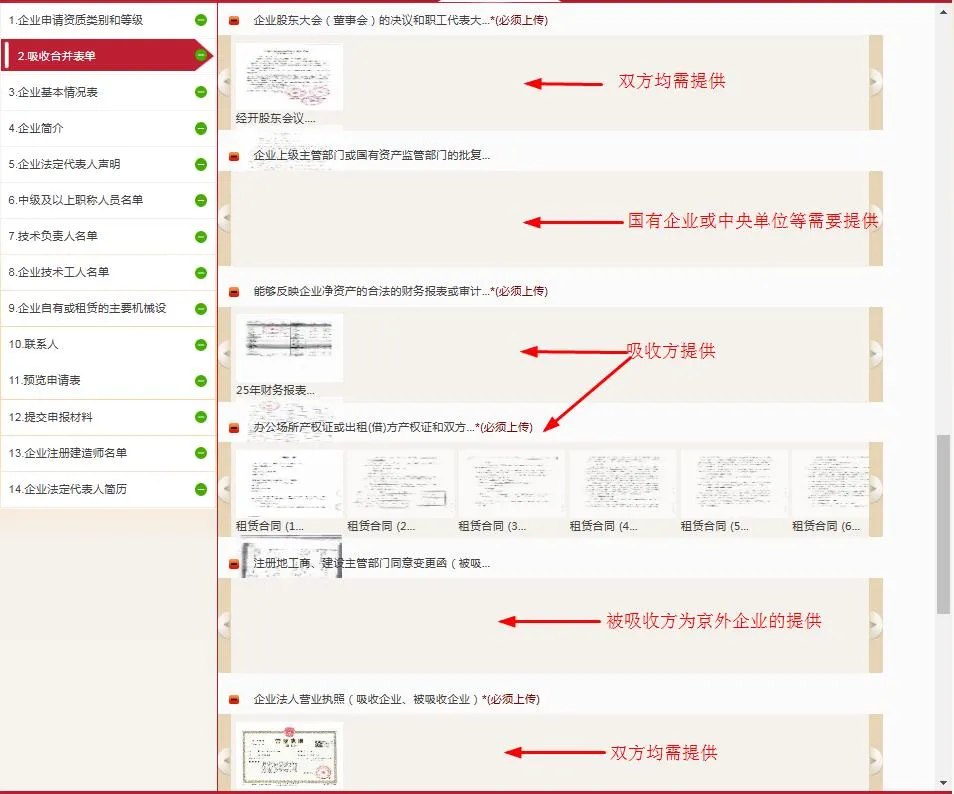
Task: Collapse the 办公场所产权证 section
Action: point(234,428)
